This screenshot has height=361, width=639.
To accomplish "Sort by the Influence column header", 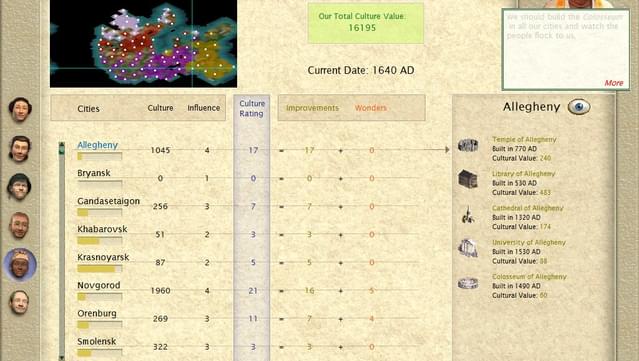I will point(204,108).
